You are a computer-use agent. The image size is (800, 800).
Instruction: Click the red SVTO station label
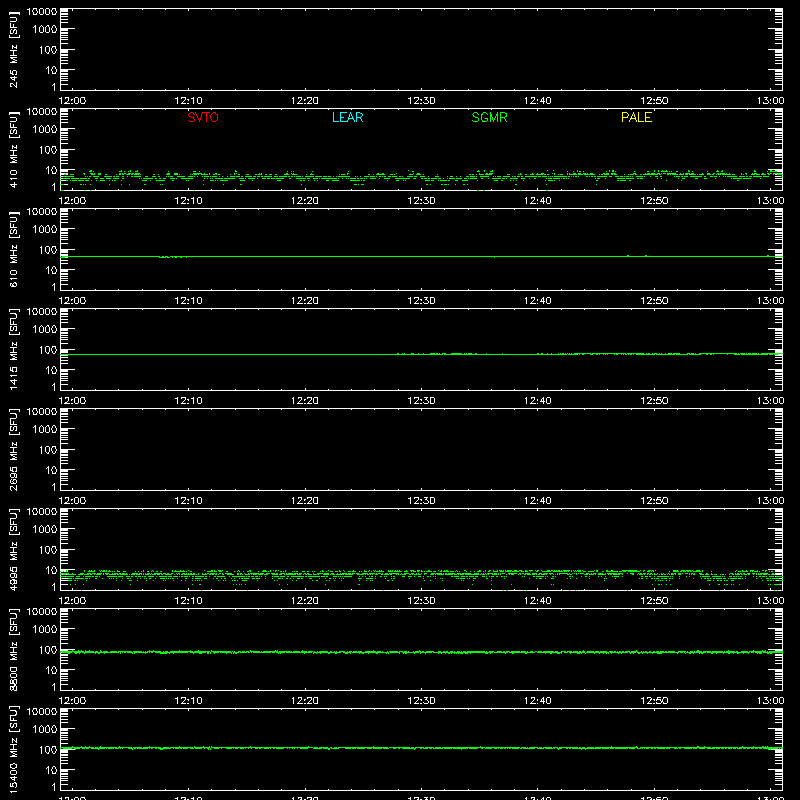pos(203,117)
